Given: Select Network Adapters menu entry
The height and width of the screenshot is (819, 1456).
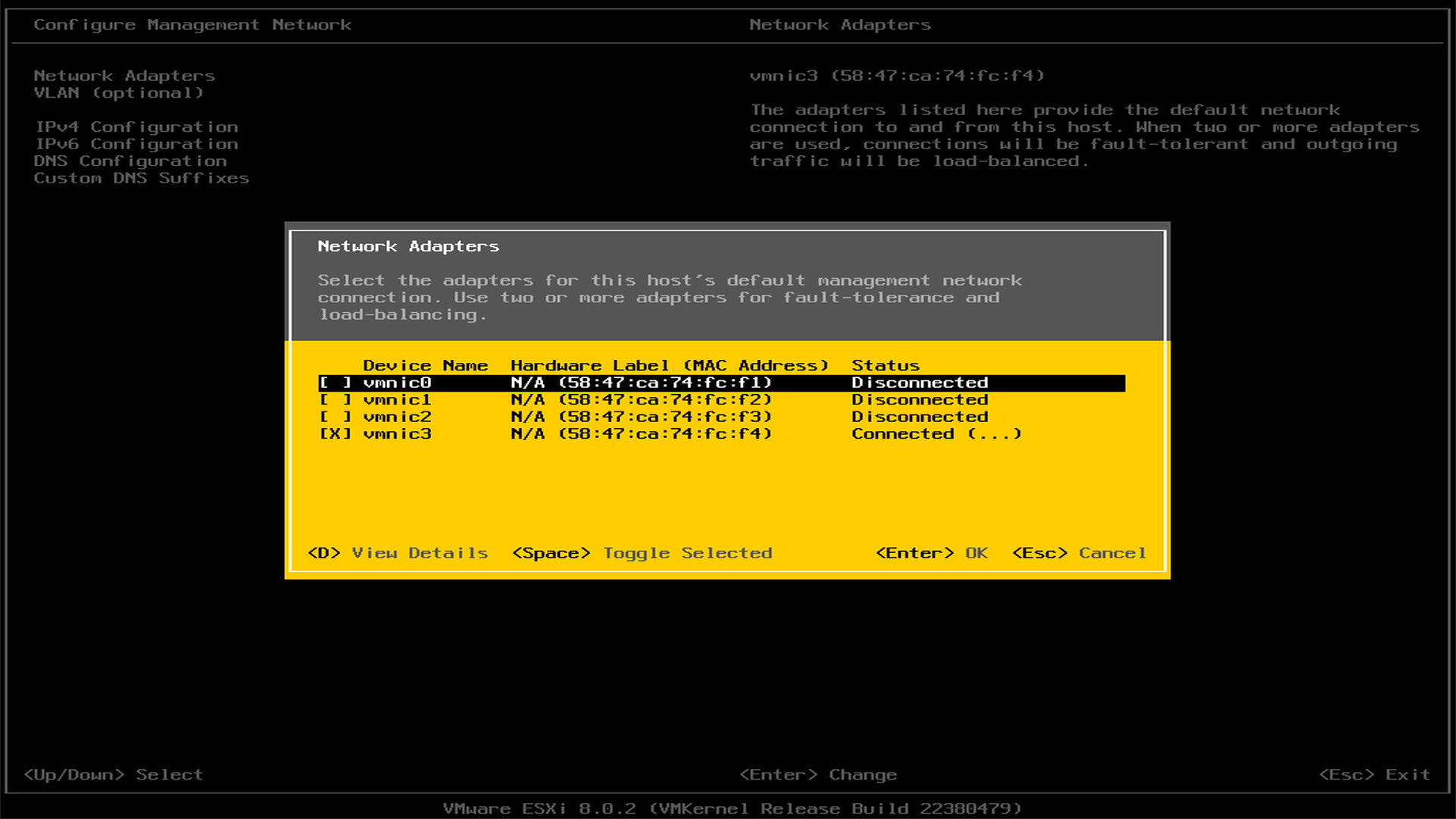Looking at the screenshot, I should pos(124,76).
